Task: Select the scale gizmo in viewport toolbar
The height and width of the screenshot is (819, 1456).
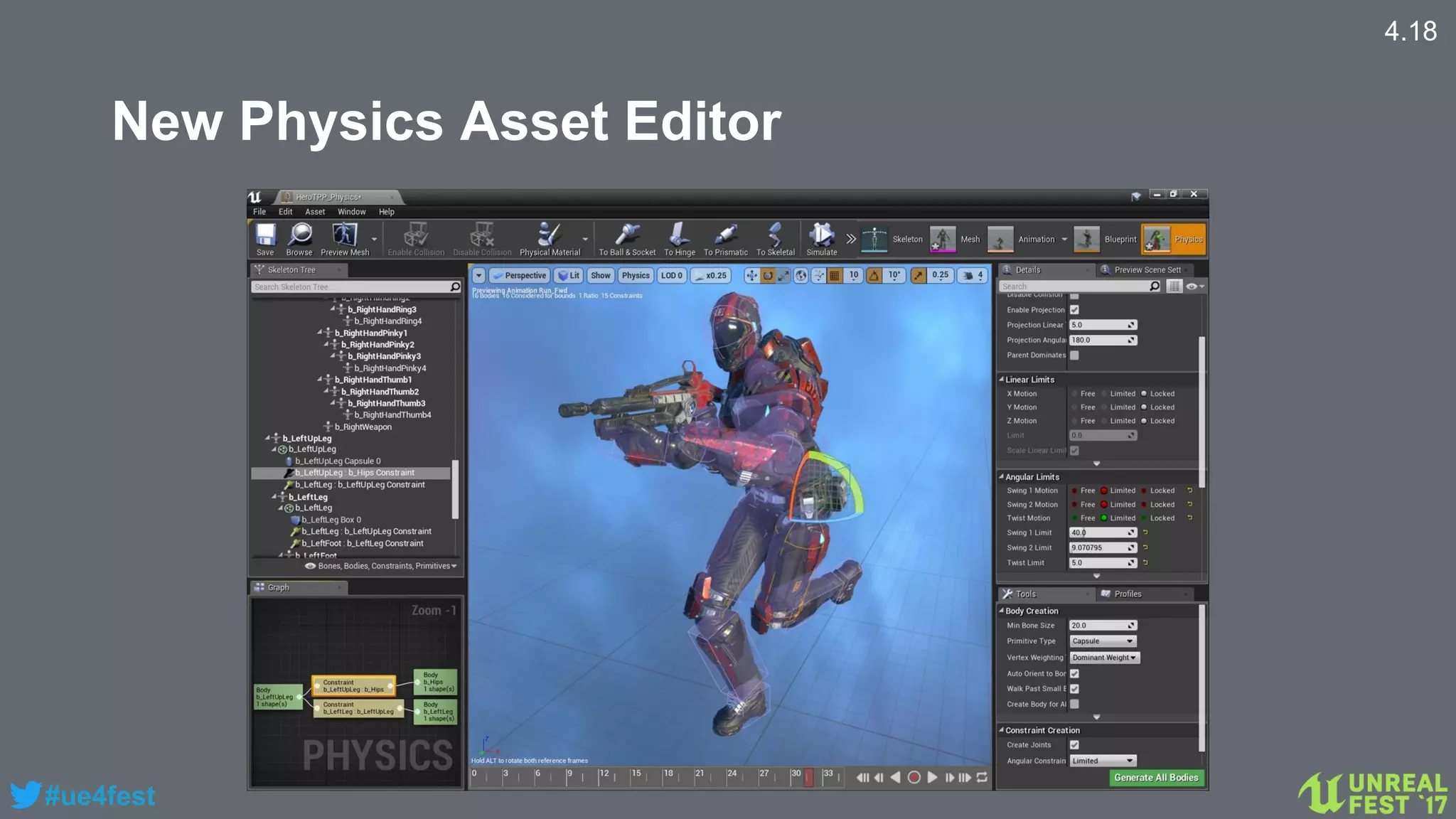Action: click(783, 276)
